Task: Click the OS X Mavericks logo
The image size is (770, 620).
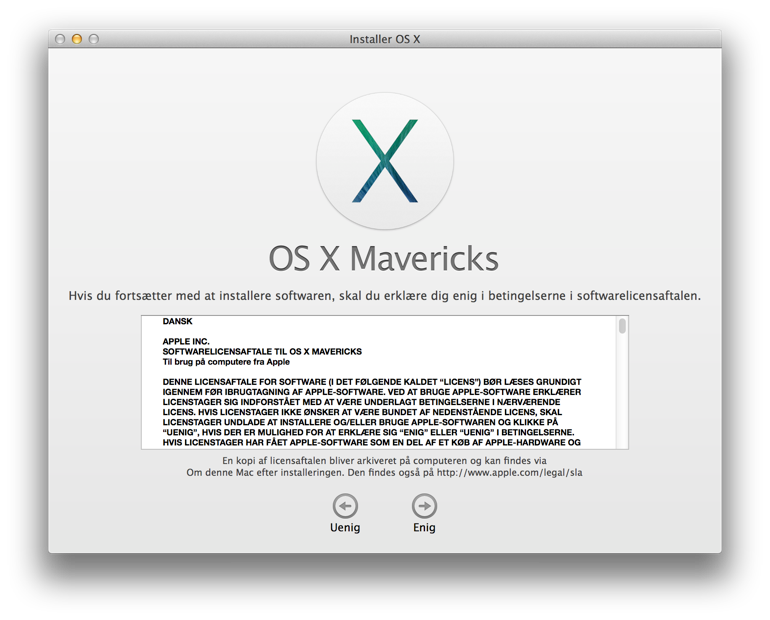Action: pos(385,161)
